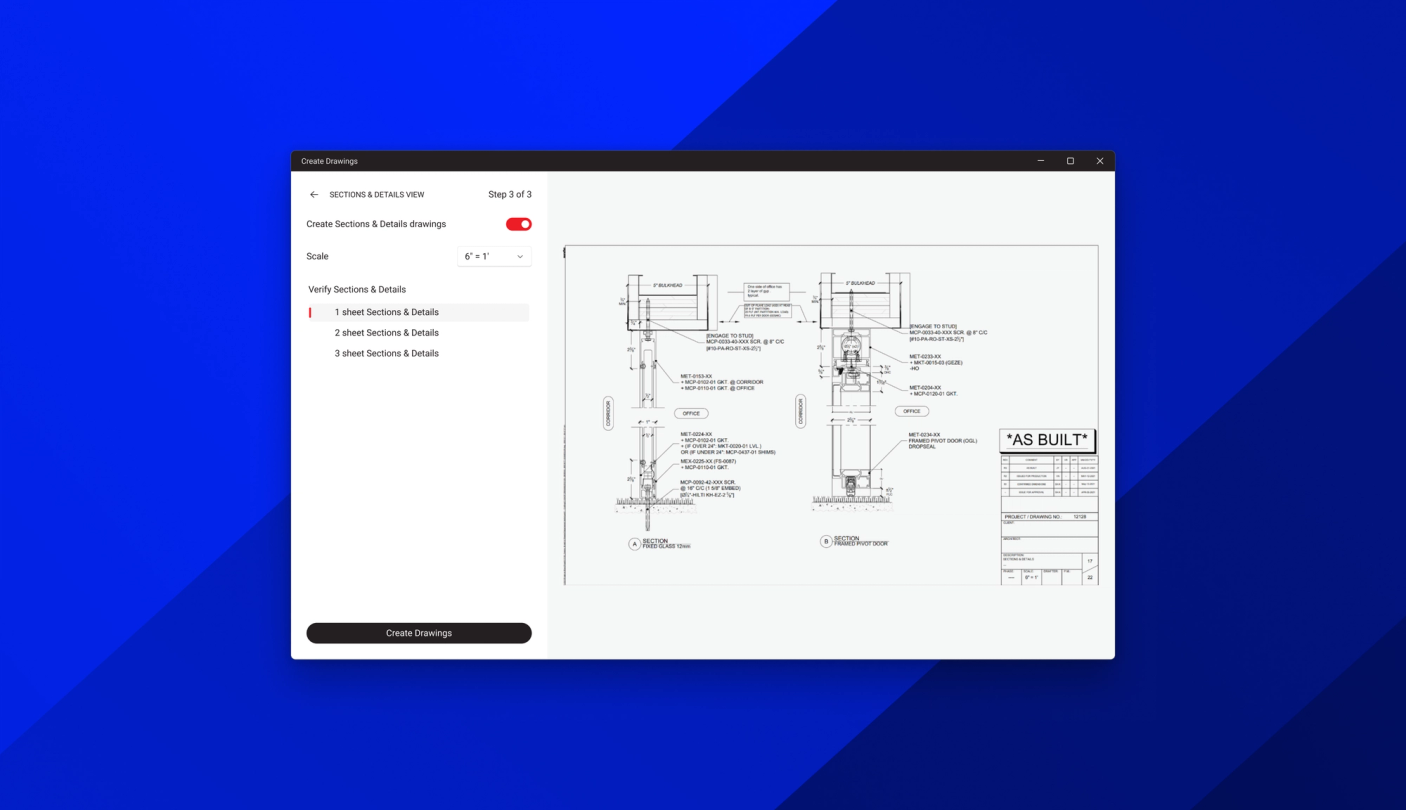Click the 'Verify Sections & Details' heading

[357, 290]
